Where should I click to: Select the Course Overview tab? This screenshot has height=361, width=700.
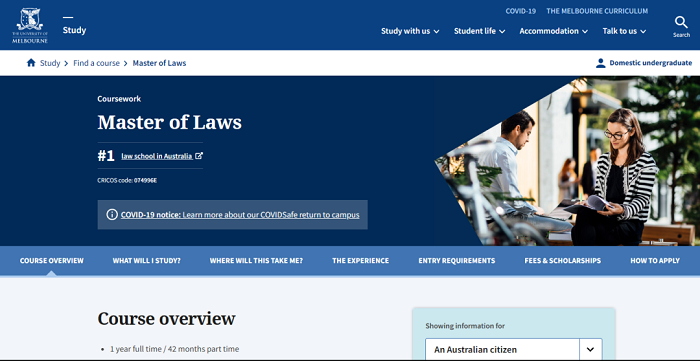[x=51, y=261]
